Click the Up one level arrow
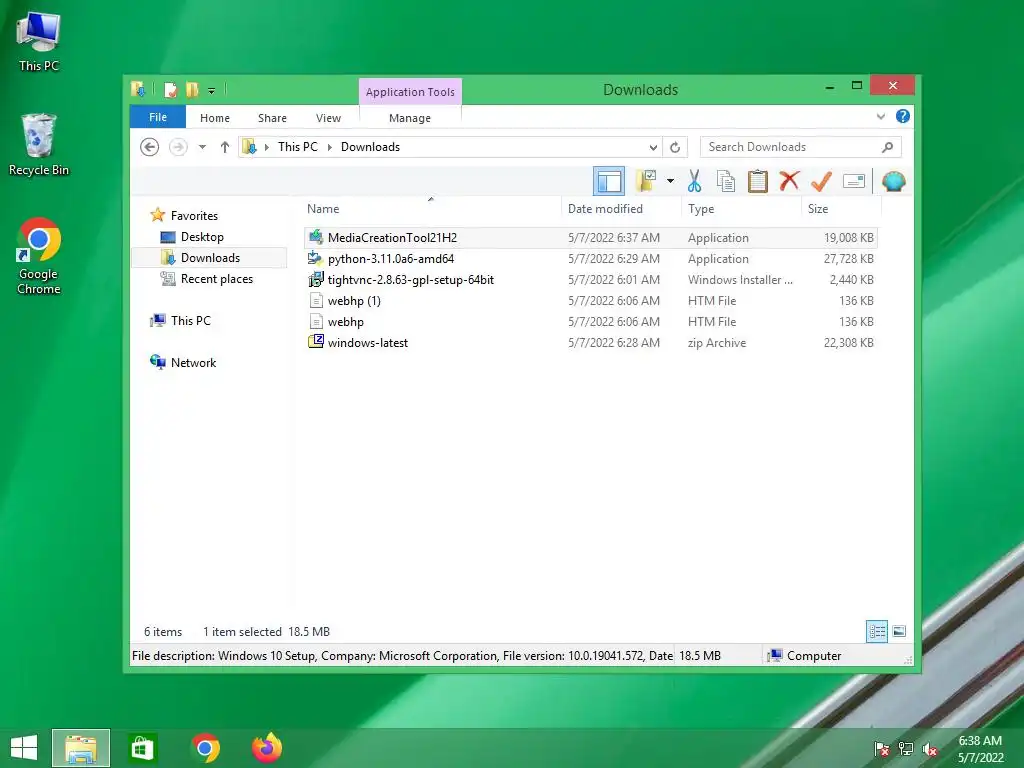This screenshot has height=768, width=1024. [x=225, y=147]
